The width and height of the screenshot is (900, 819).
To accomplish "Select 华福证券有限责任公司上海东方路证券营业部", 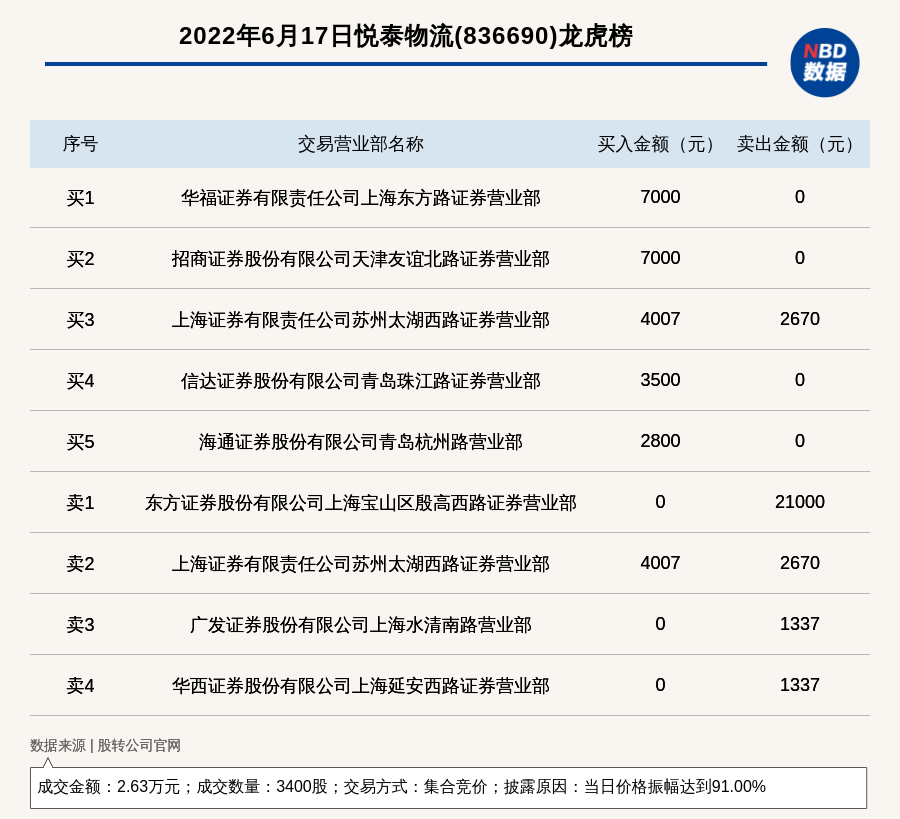I will pos(360,198).
